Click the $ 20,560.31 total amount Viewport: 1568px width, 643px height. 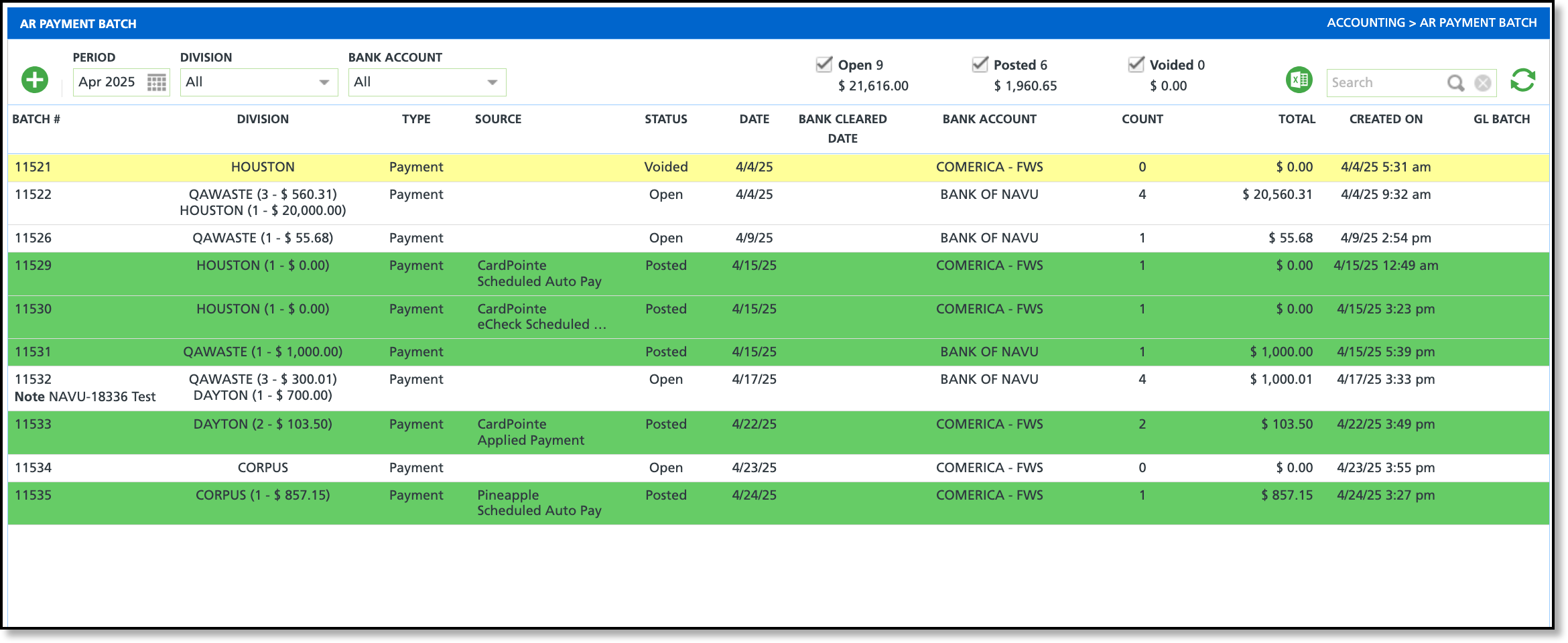[x=1277, y=194]
